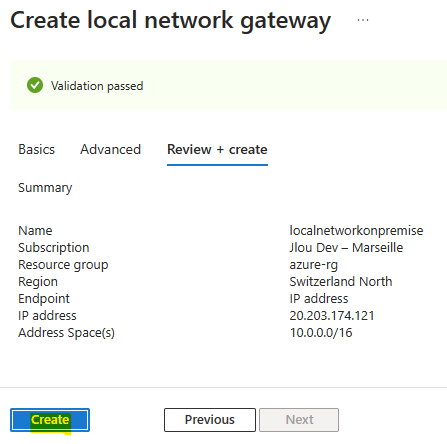Viewport: 447px width, 444px height.
Task: Open the ellipsis more options menu
Action: coord(363,20)
